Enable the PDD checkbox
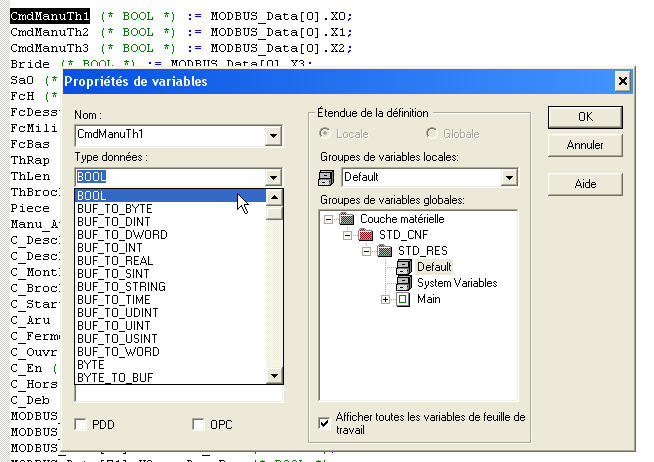The image size is (654, 462). [x=80, y=424]
